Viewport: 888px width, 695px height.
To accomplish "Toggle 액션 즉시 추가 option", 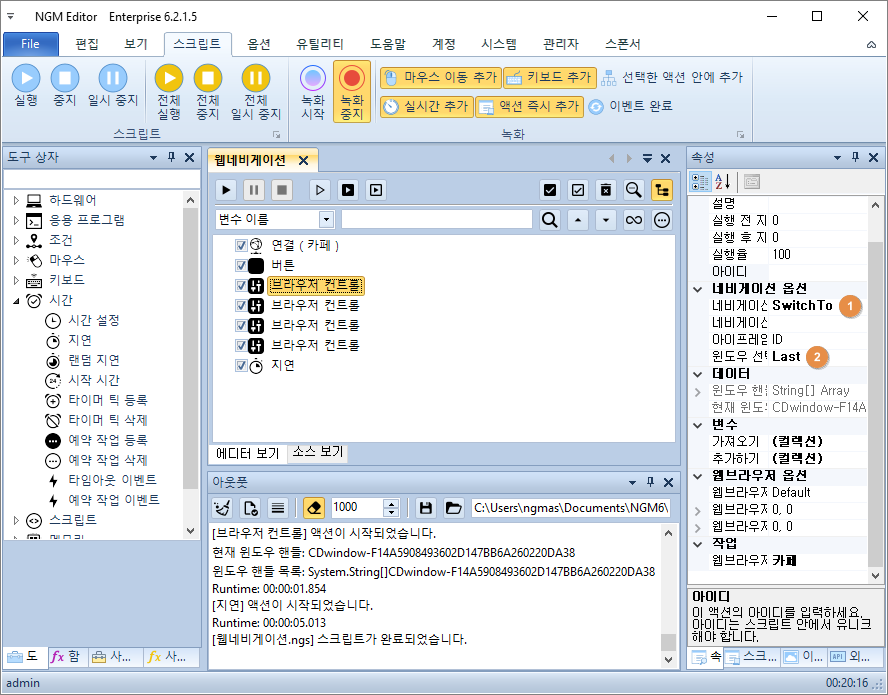I will point(530,106).
